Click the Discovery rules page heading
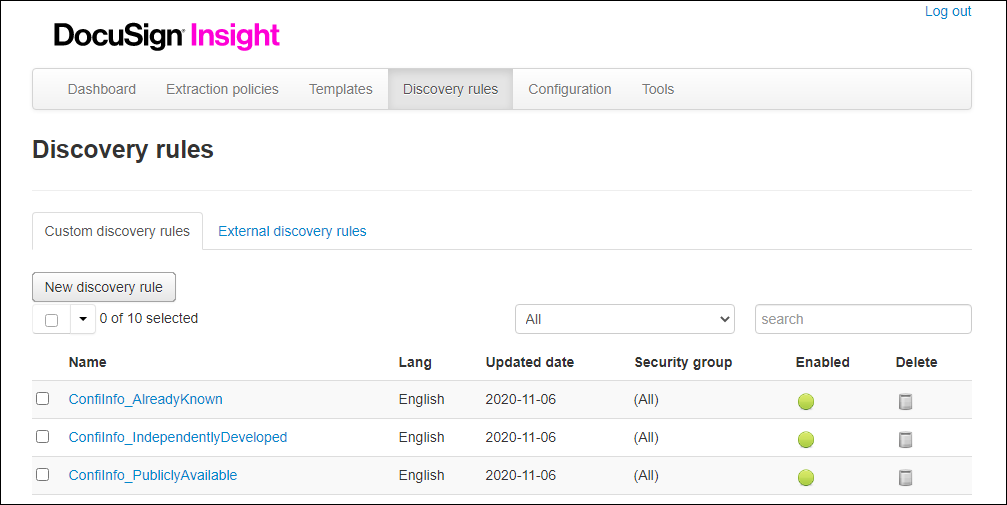 pos(123,149)
